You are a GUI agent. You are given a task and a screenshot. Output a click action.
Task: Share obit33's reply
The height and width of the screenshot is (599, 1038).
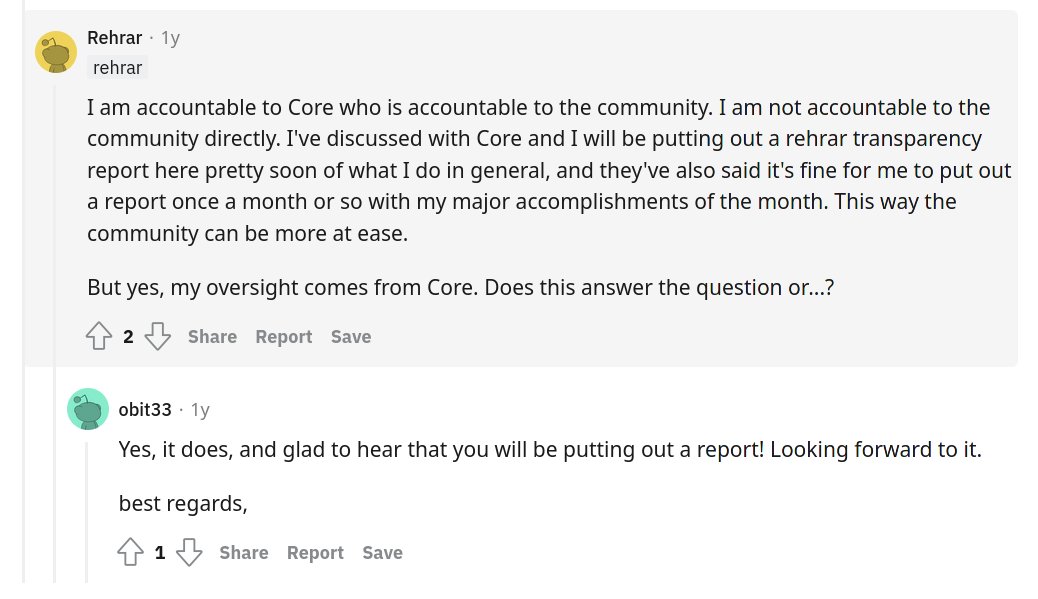click(244, 553)
